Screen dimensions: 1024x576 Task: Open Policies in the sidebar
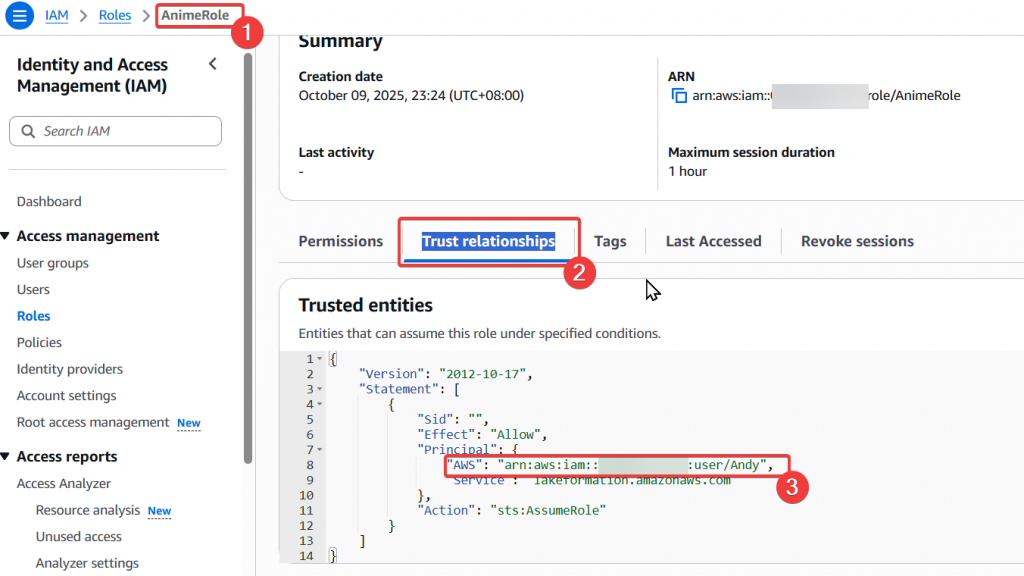(x=39, y=342)
